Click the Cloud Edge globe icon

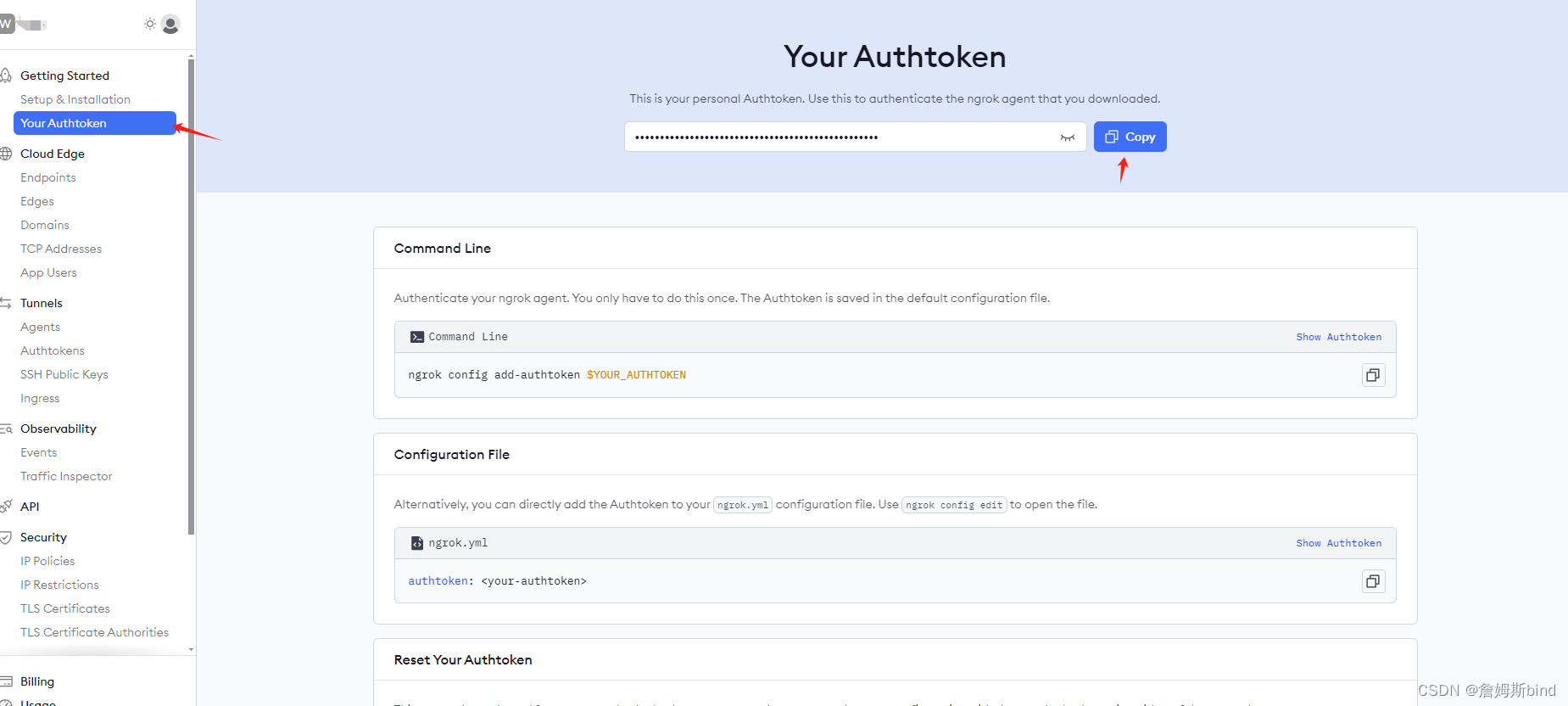6,154
